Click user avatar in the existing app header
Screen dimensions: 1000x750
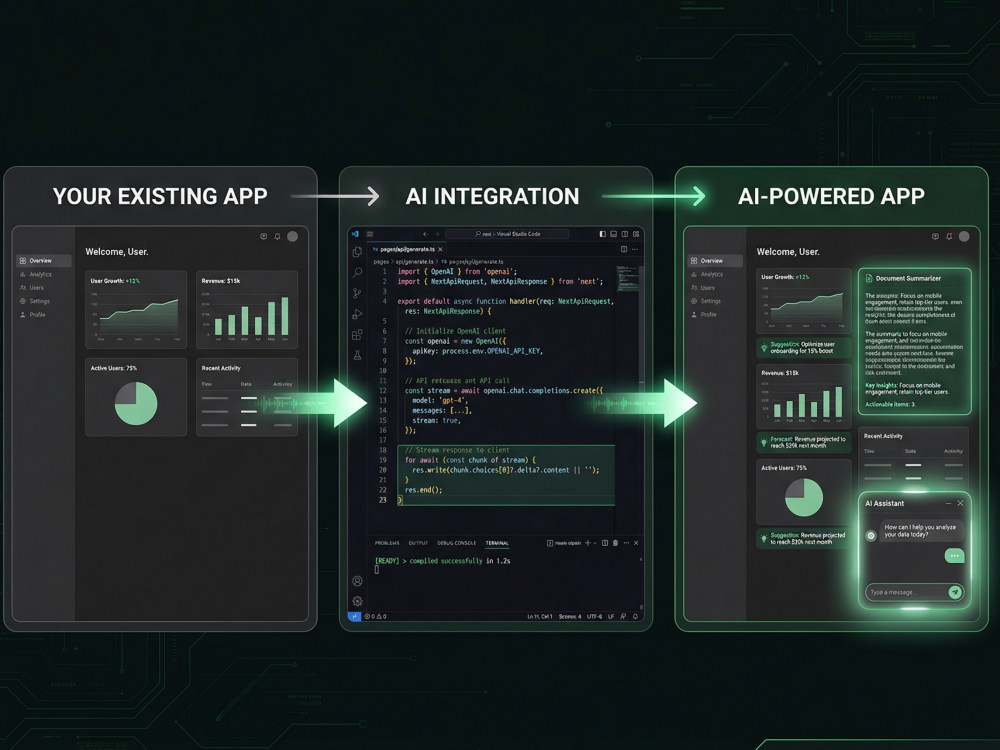292,236
